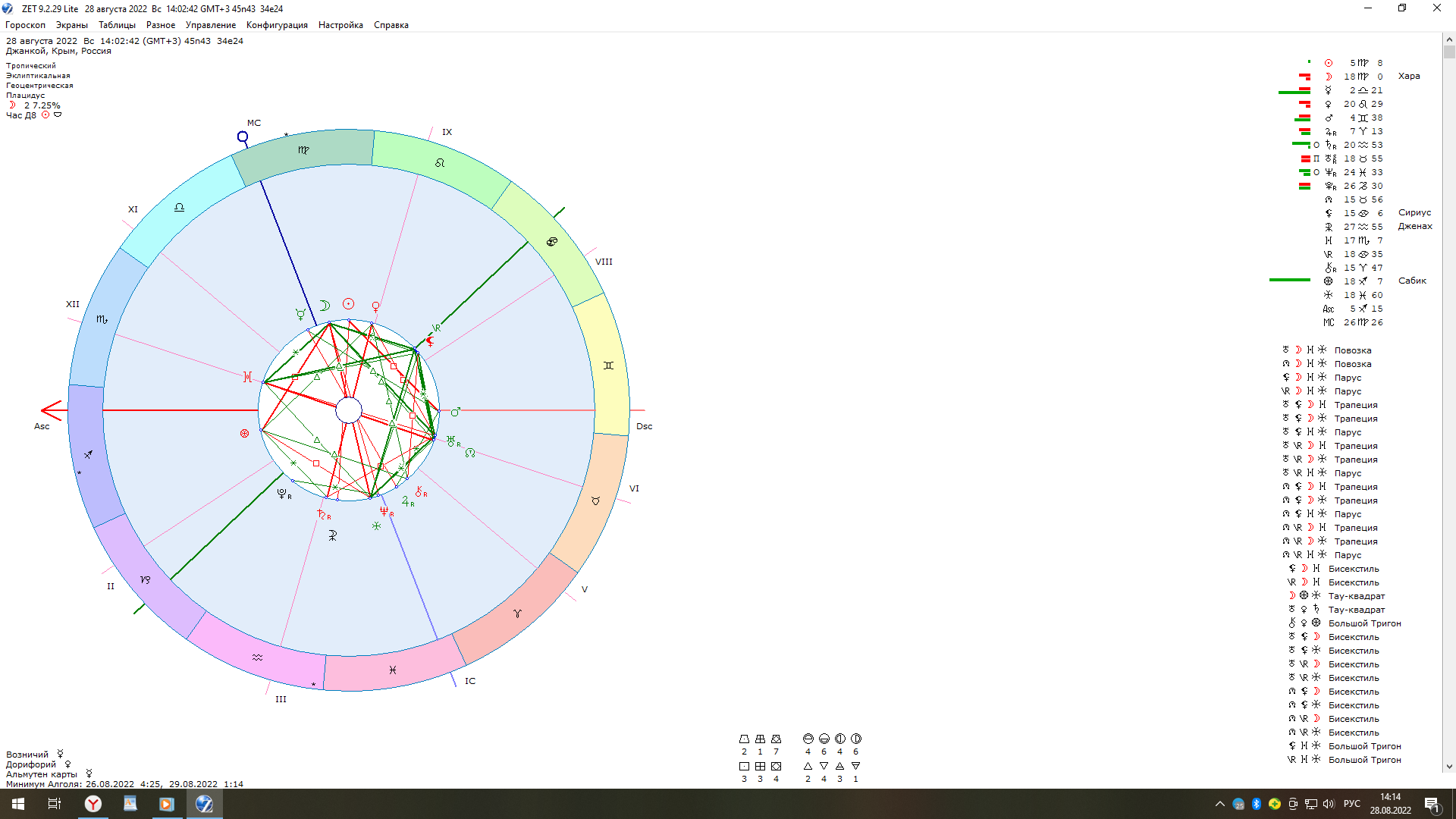The image size is (1456, 819).
Task: Open the Настройка menu
Action: pos(340,25)
